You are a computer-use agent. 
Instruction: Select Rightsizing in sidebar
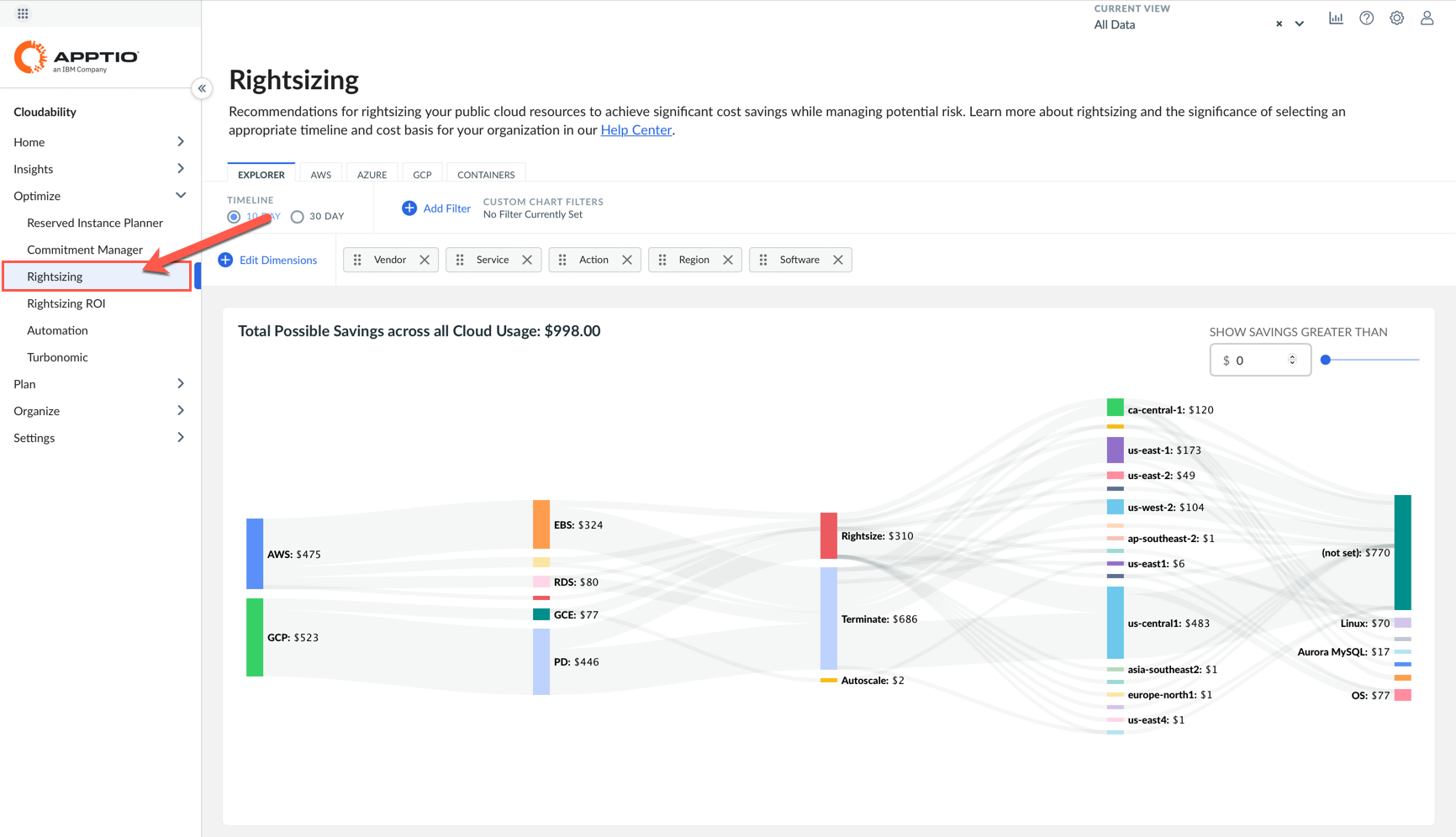click(97, 276)
